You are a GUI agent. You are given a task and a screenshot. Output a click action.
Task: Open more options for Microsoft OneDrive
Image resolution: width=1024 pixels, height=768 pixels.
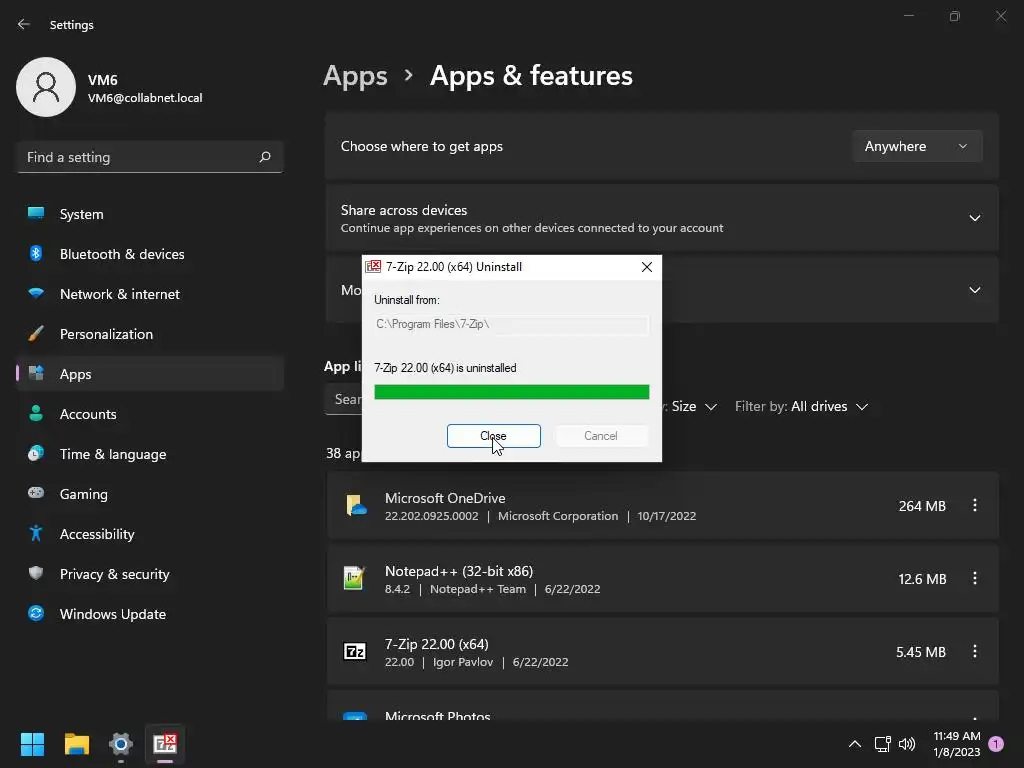pos(974,505)
